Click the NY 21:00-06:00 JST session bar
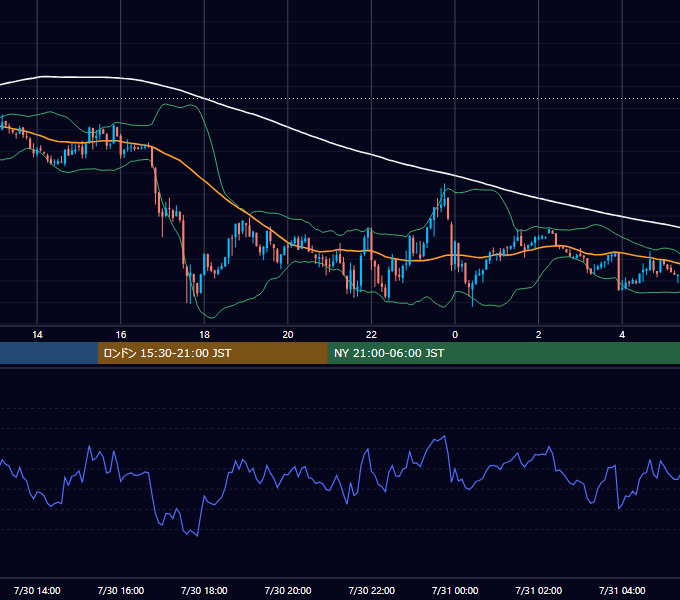This screenshot has width=680, height=600. click(x=503, y=353)
